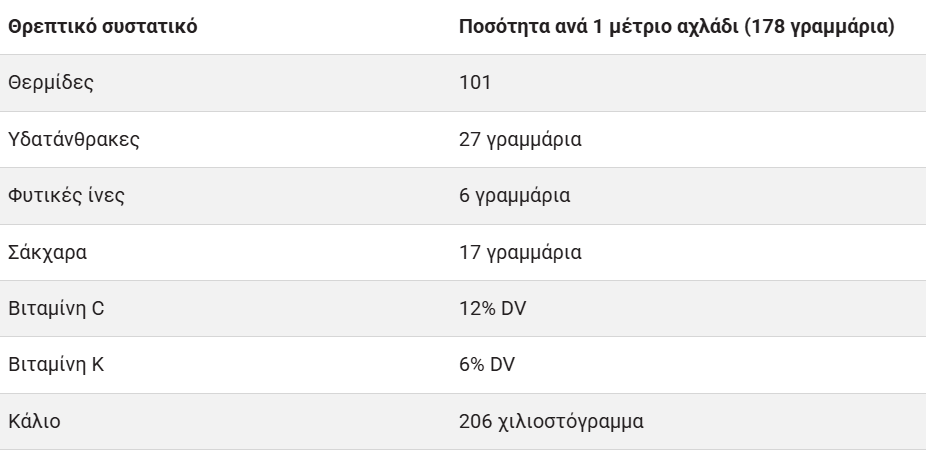Click the '12%' figure for Βιταμίνη C
Screen dimensions: 926x452
[x=476, y=308]
